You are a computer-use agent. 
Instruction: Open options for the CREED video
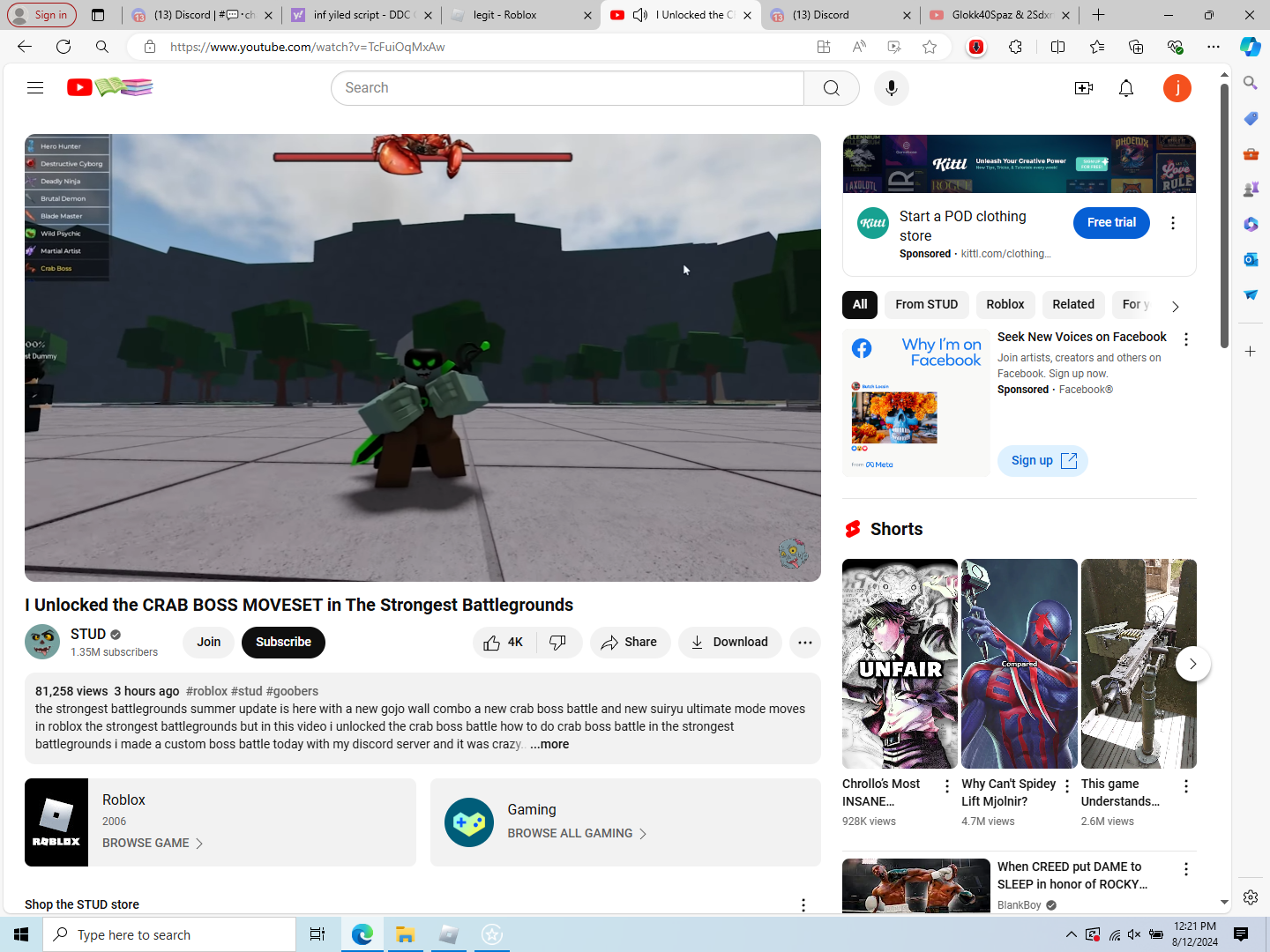(1186, 869)
